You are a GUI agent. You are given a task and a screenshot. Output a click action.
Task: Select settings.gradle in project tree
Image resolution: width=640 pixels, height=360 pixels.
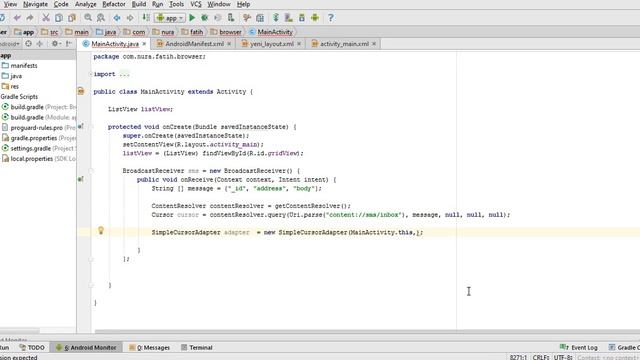[38, 148]
